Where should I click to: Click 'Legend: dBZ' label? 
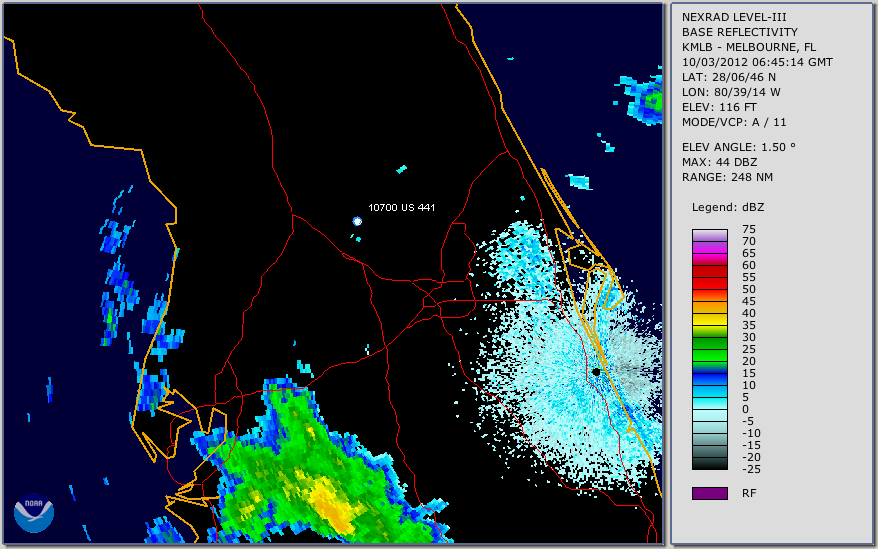point(728,207)
